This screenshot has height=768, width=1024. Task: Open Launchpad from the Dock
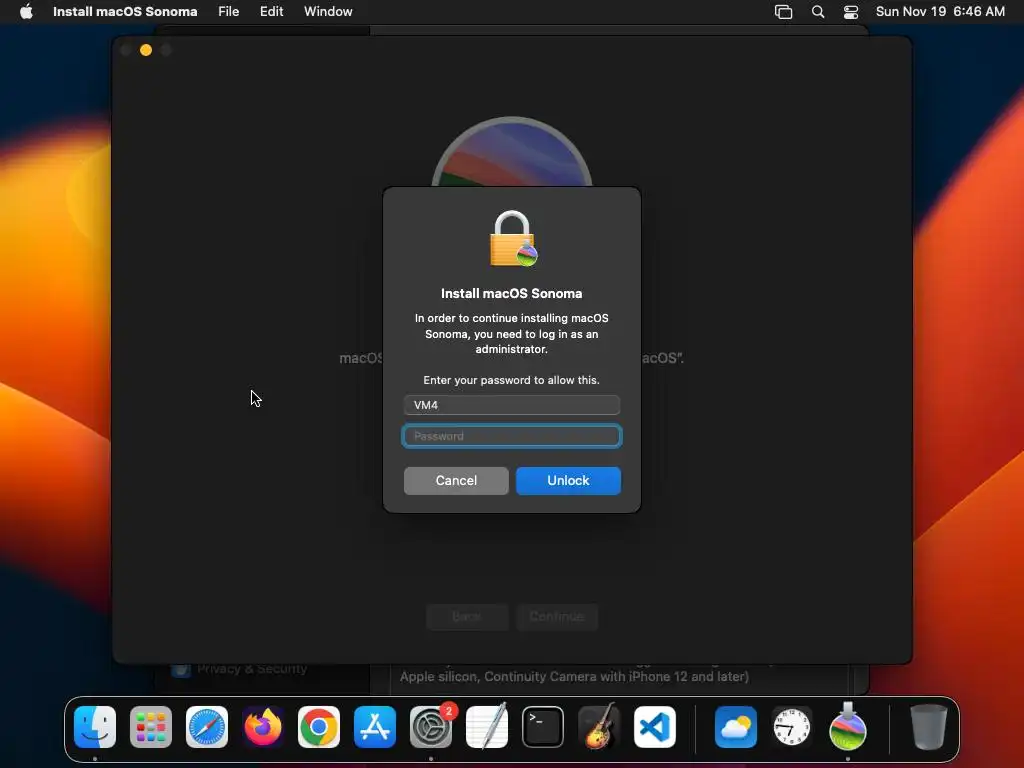pyautogui.click(x=151, y=727)
